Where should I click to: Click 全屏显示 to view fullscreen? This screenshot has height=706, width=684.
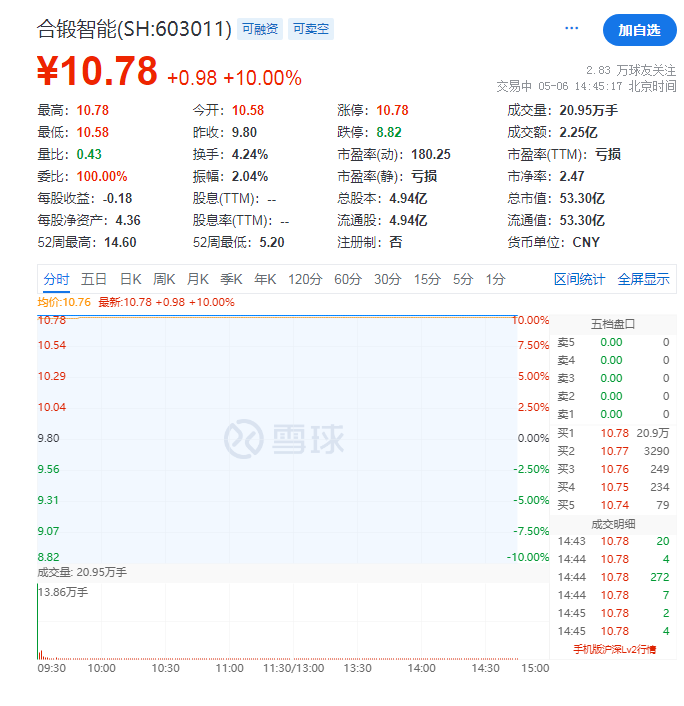643,279
